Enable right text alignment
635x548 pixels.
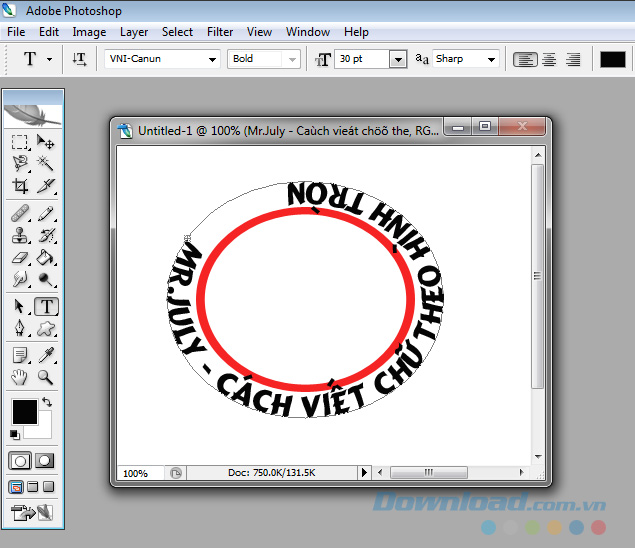tap(573, 59)
